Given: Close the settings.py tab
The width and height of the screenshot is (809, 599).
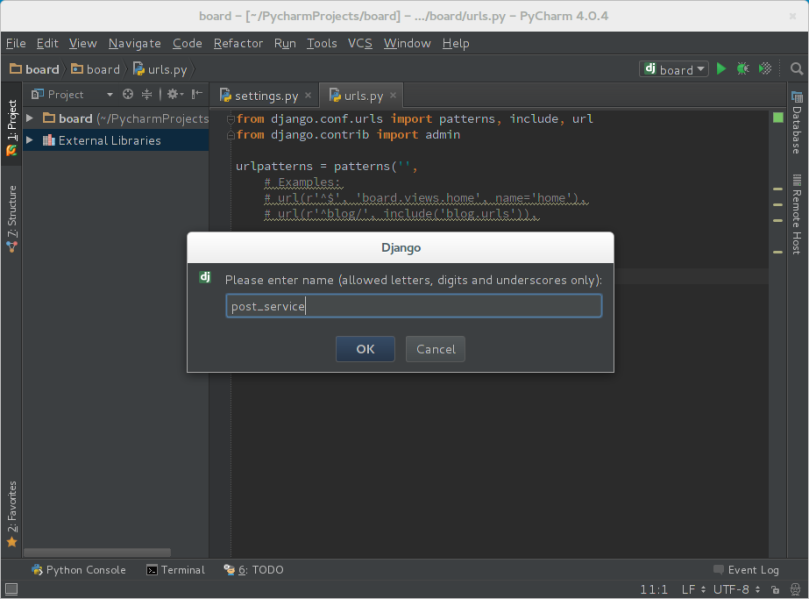Looking at the screenshot, I should coord(308,95).
